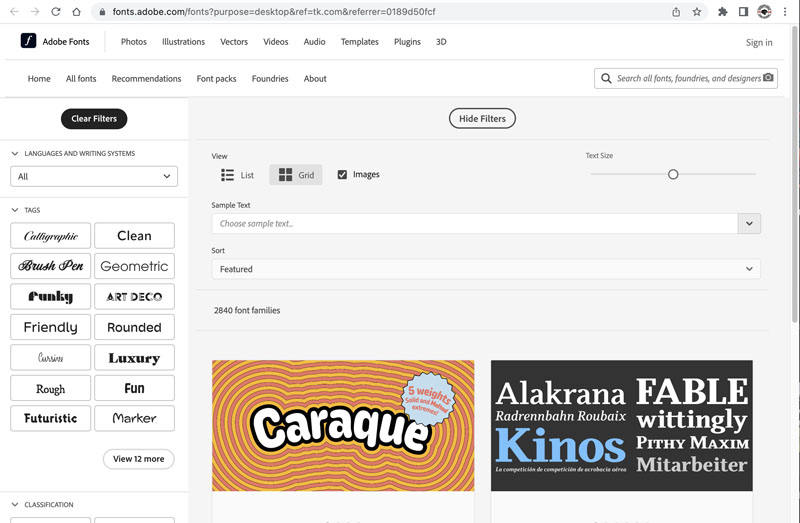Open the Foundries tab
800x523 pixels.
click(x=270, y=79)
